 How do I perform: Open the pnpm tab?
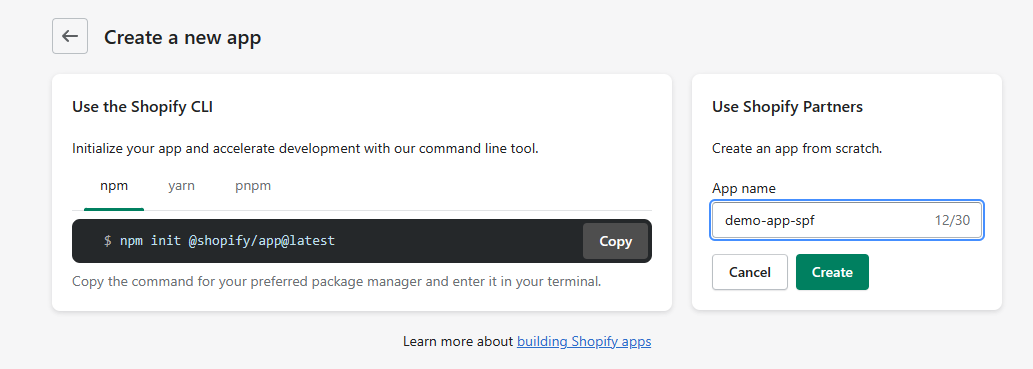pyautogui.click(x=253, y=186)
